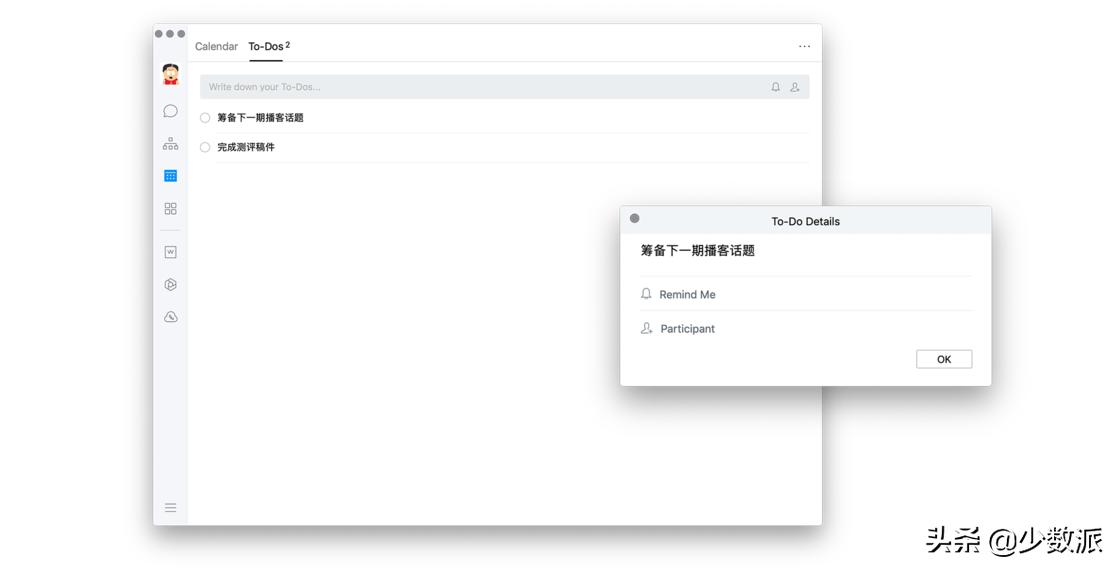Open the workbench grid icon in sidebar

[170, 209]
